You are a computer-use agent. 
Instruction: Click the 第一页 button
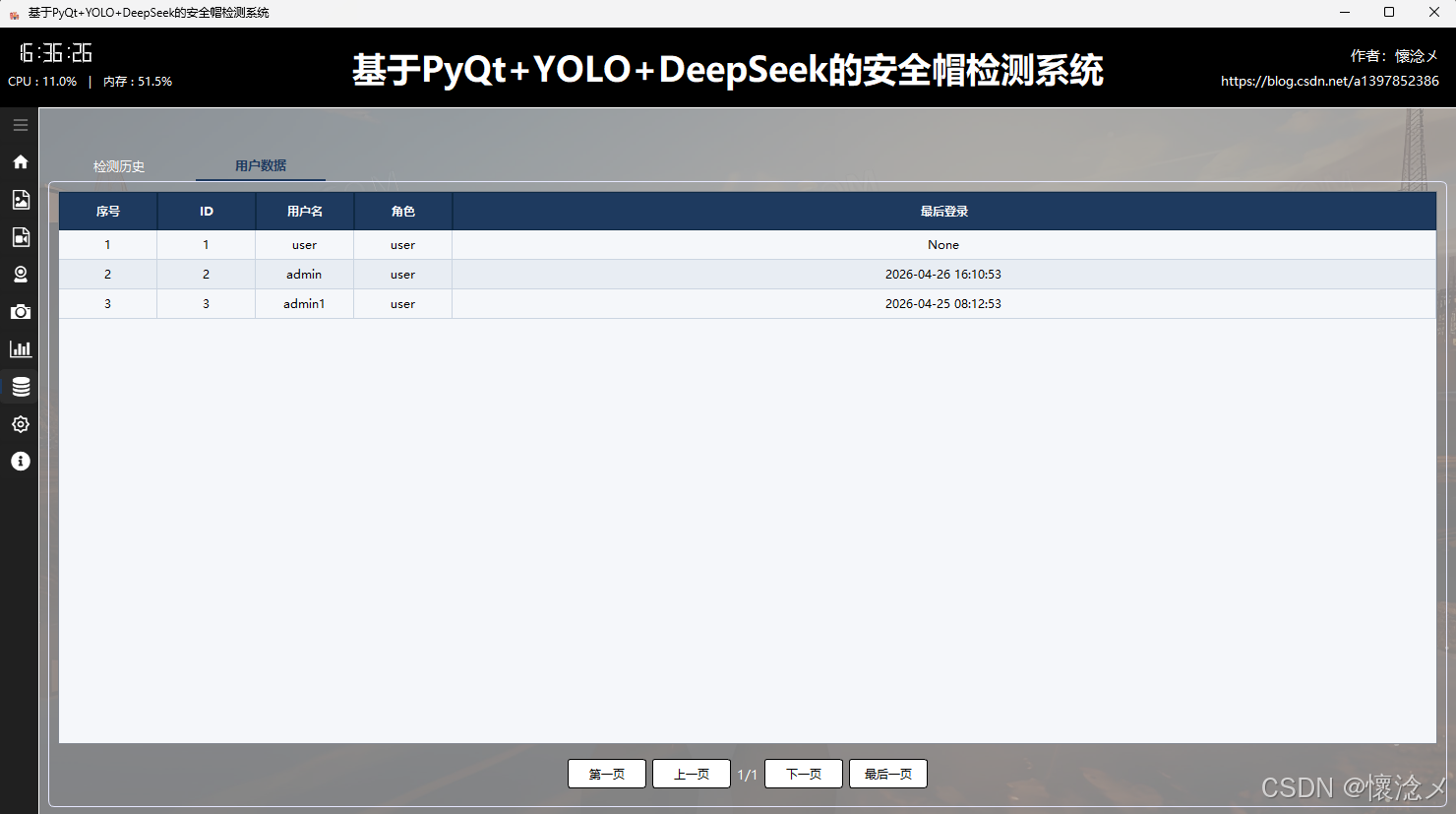pos(607,774)
